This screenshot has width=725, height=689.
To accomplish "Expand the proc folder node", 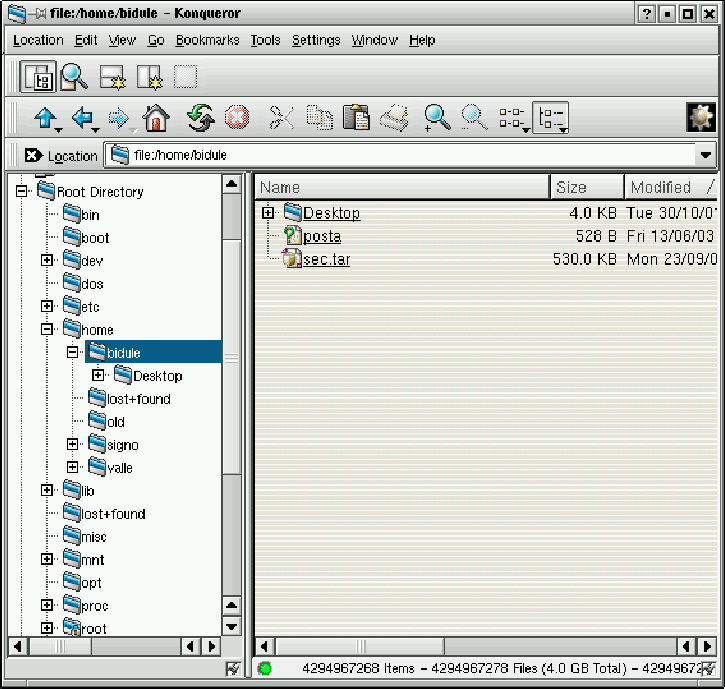I will click(x=47, y=605).
